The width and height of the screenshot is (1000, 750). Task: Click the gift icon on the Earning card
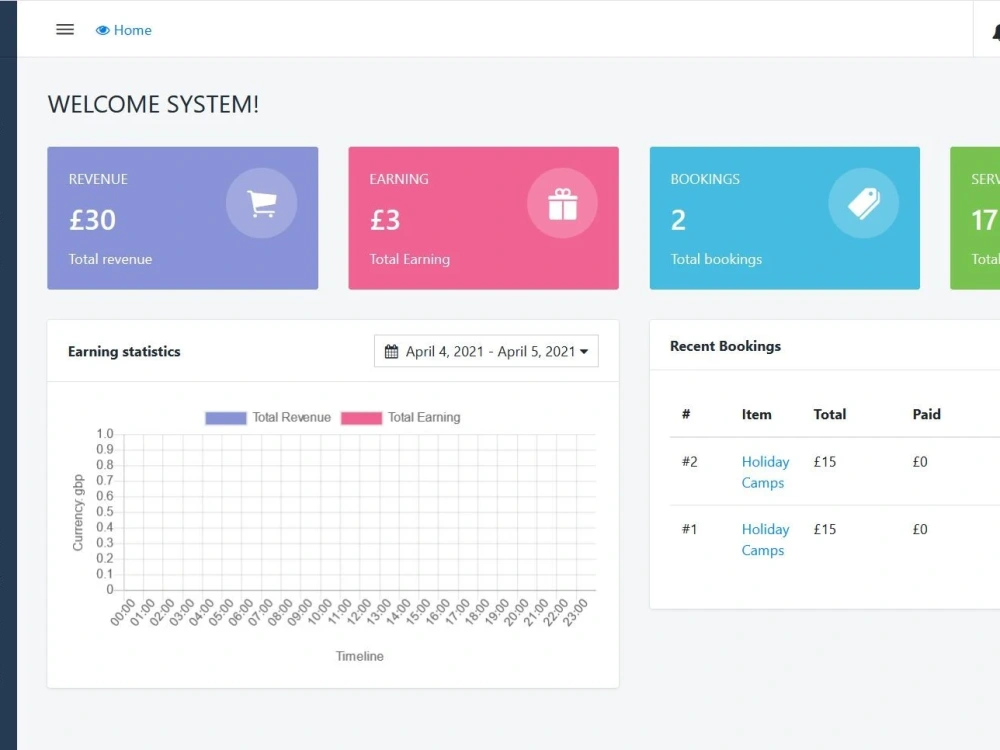point(562,203)
